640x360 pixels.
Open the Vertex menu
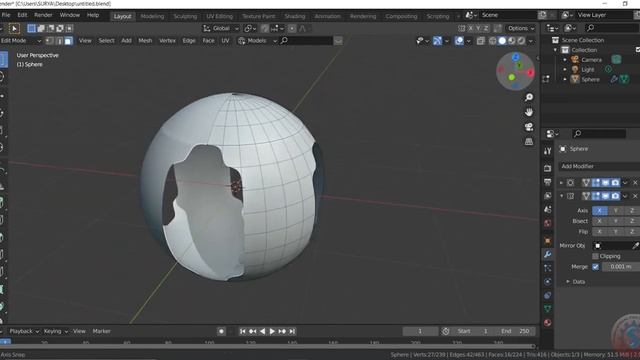point(167,41)
